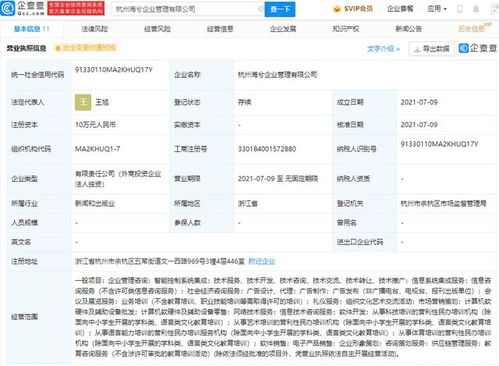Select the company name cell text
The image size is (499, 366).
[277, 75]
